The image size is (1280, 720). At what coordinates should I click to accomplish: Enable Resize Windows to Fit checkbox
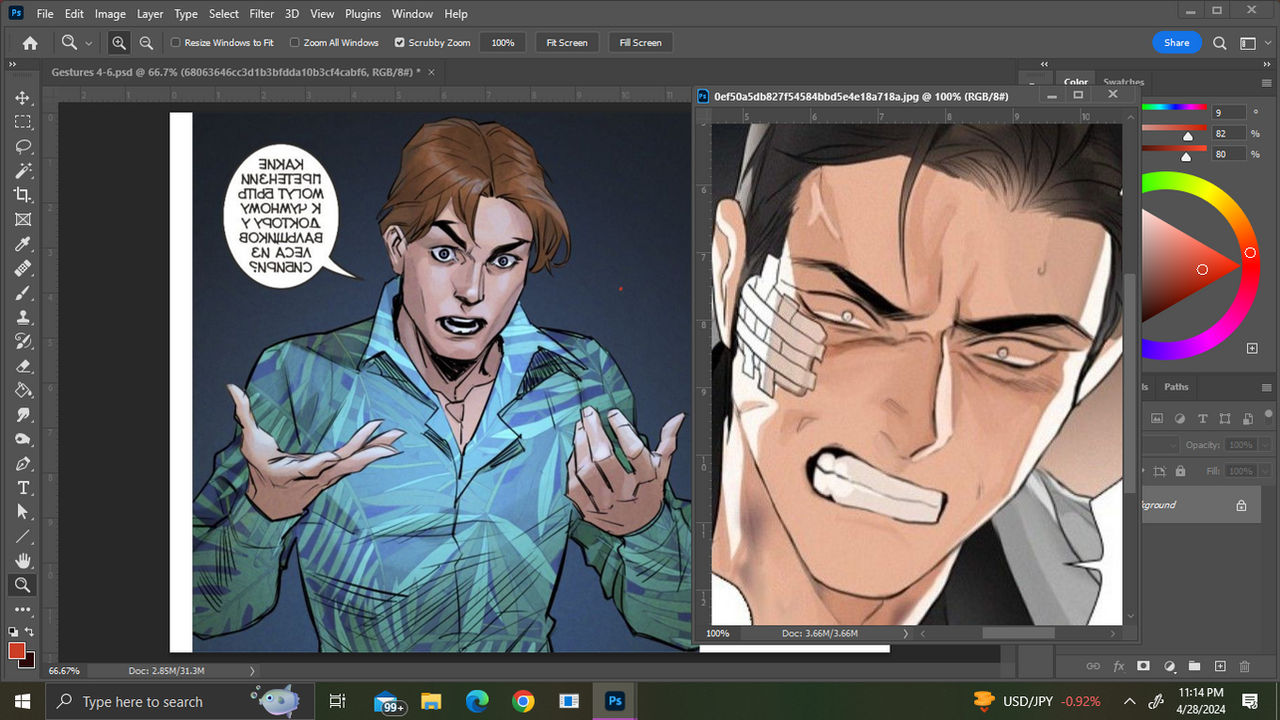176,43
